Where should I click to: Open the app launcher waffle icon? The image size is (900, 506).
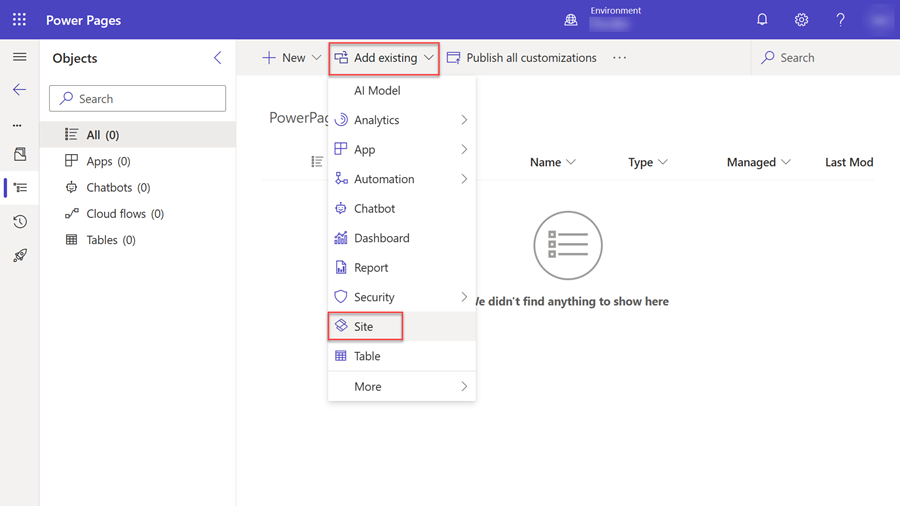[x=19, y=20]
